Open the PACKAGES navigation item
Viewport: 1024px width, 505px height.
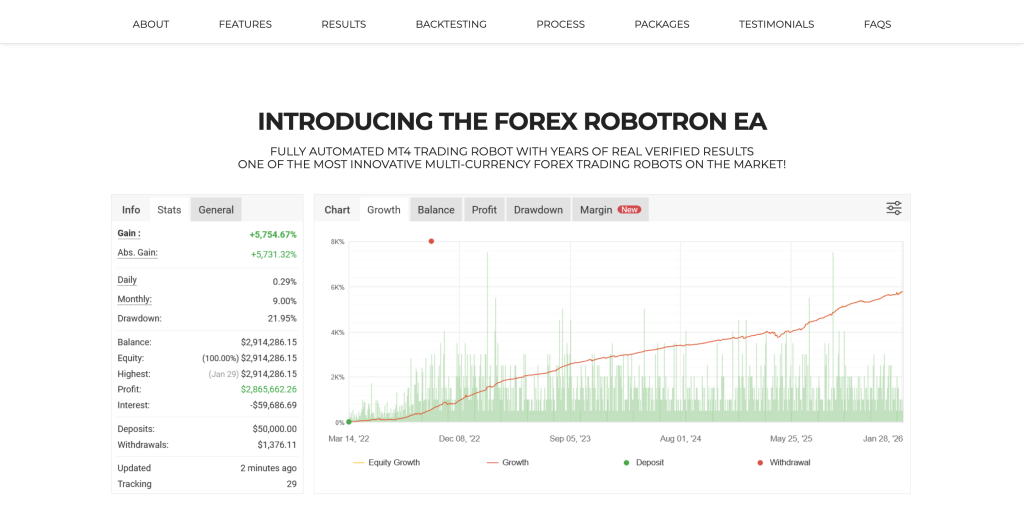point(662,24)
